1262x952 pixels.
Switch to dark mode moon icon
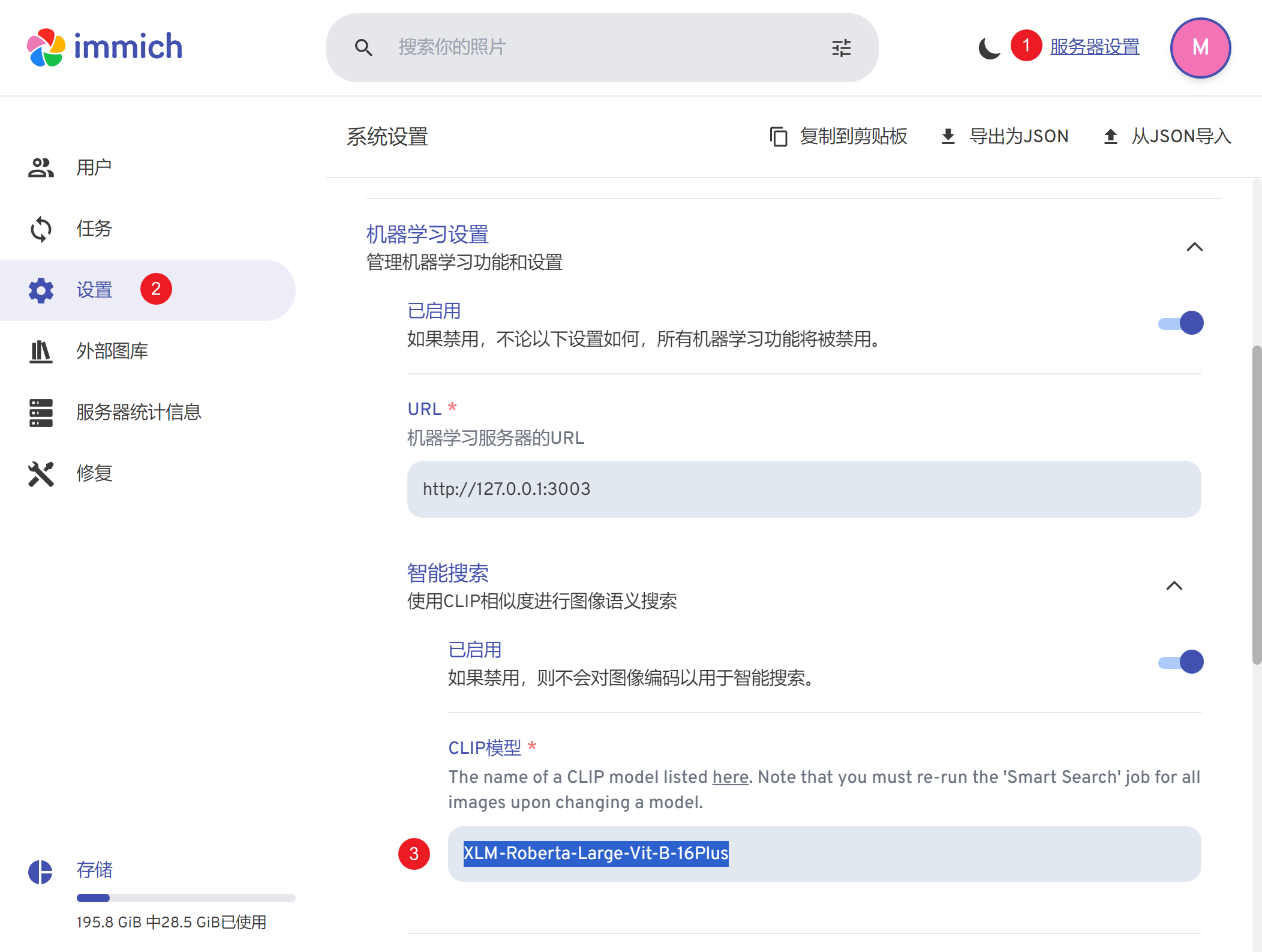[989, 48]
